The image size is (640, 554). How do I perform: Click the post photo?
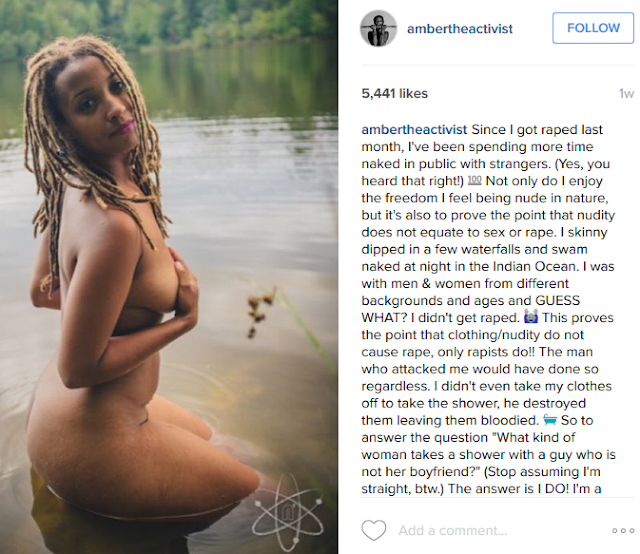[x=169, y=277]
